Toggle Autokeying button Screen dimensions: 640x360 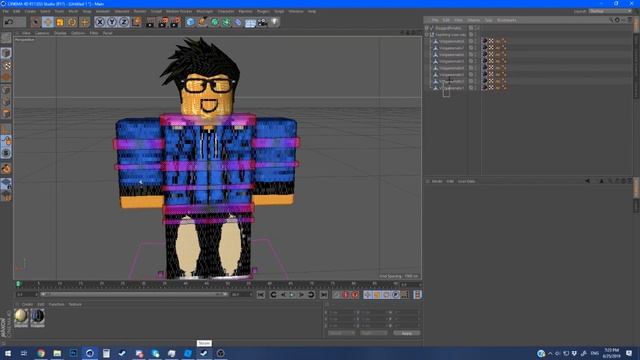[x=346, y=295]
